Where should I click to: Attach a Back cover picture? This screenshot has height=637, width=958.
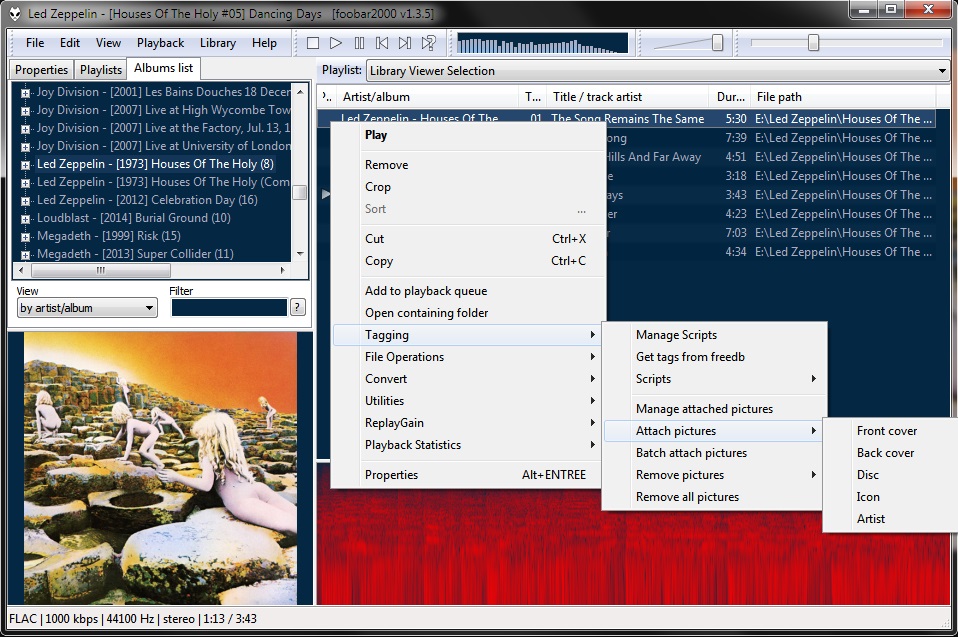click(891, 453)
